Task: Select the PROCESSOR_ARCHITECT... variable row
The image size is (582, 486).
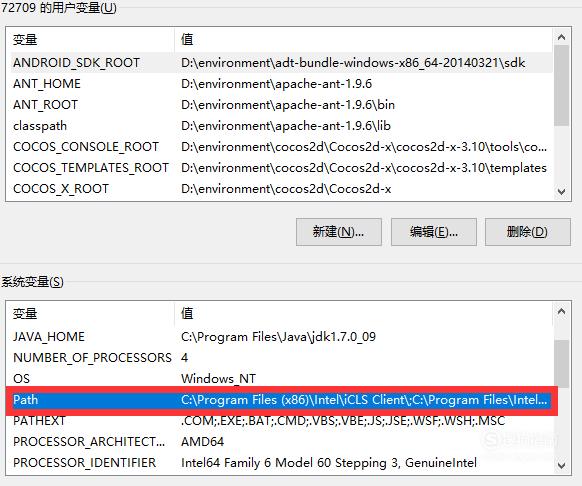Action: click(281, 442)
